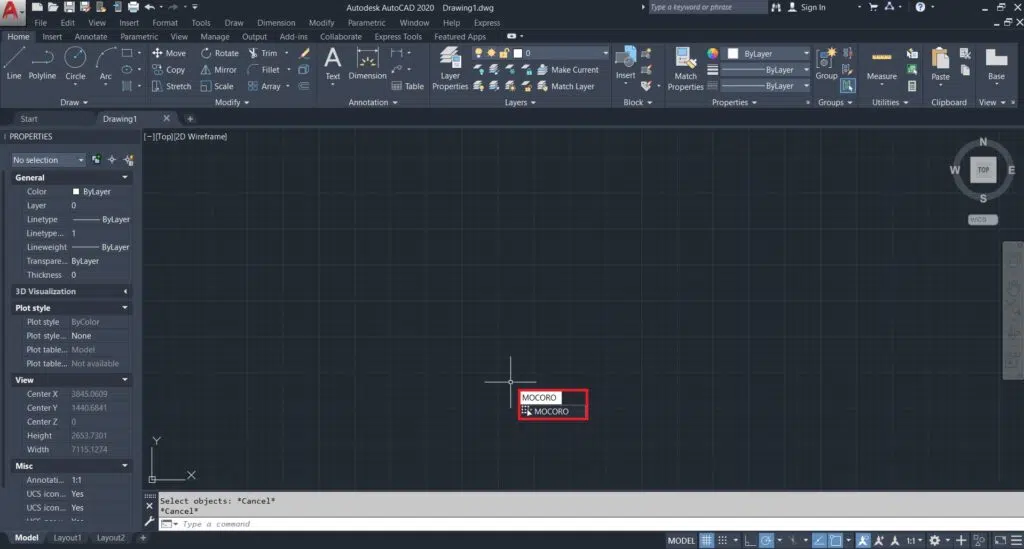Click the Text annotation tool
This screenshot has height=549, width=1024.
pos(333,62)
